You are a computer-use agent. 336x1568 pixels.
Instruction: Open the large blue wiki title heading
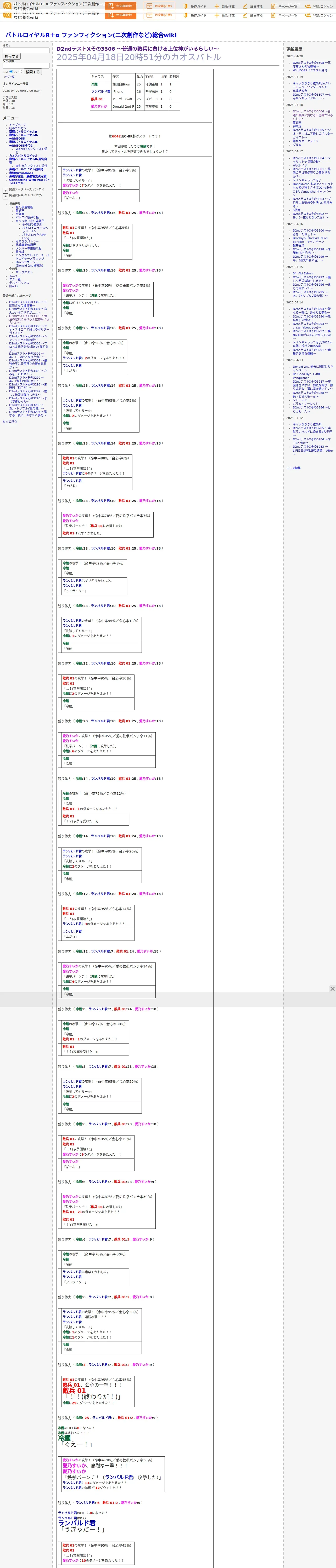click(91, 35)
